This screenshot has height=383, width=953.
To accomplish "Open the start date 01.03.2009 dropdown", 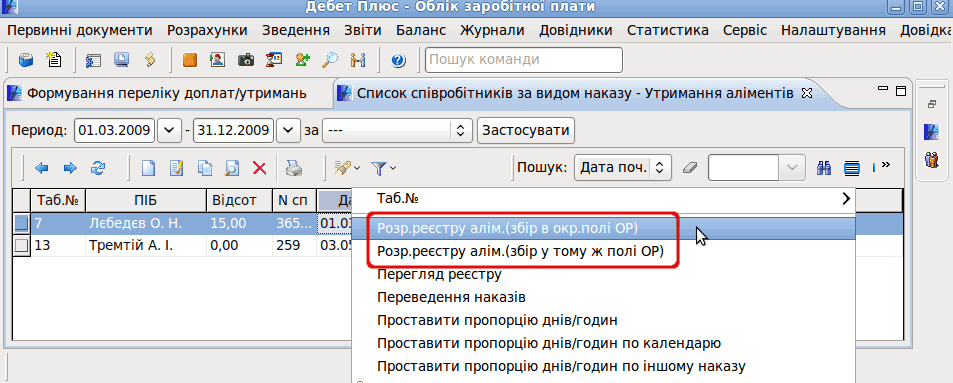I will pyautogui.click(x=170, y=130).
